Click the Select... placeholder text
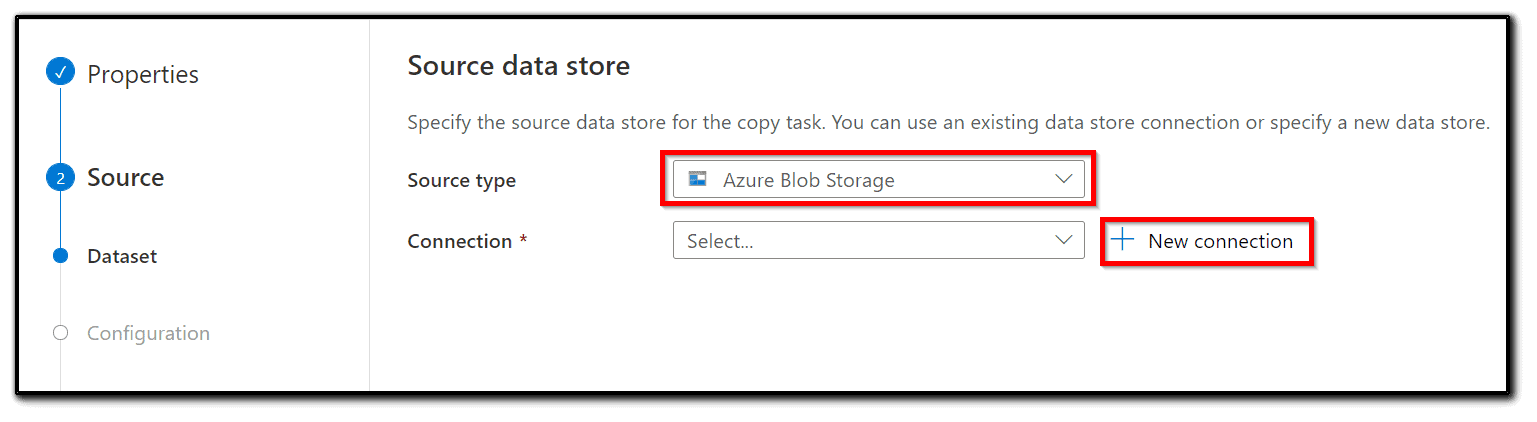The image size is (1537, 422). pyautogui.click(x=720, y=241)
